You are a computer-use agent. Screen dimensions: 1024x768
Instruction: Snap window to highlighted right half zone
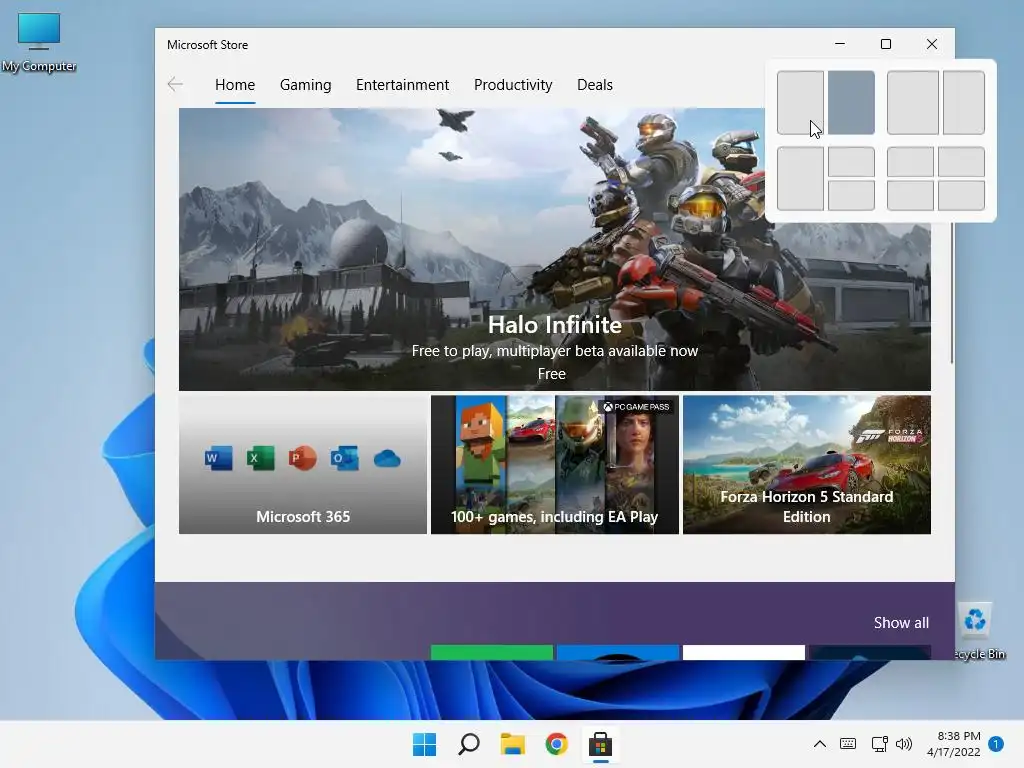pyautogui.click(x=852, y=103)
